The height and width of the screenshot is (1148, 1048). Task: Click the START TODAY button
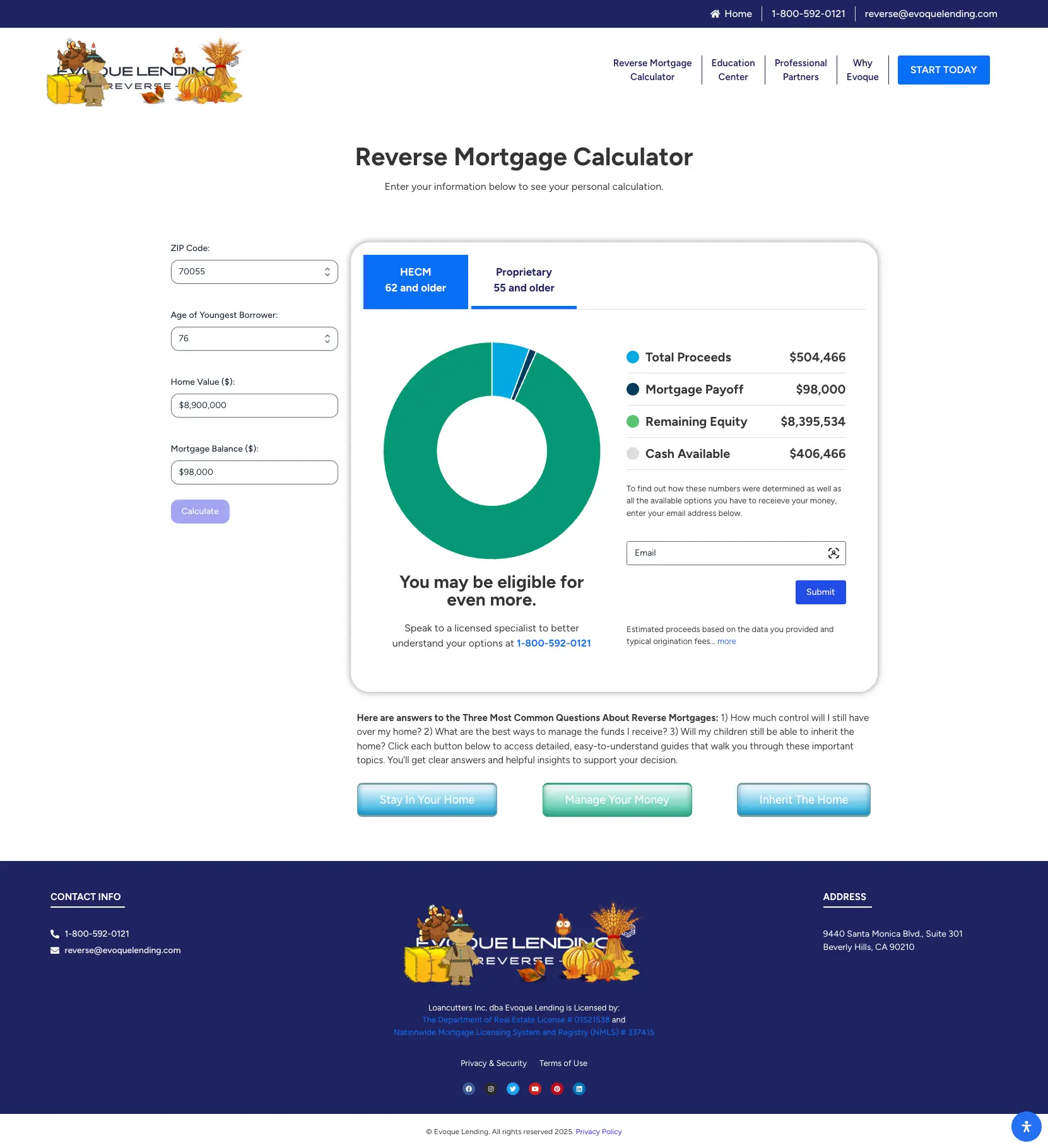943,70
